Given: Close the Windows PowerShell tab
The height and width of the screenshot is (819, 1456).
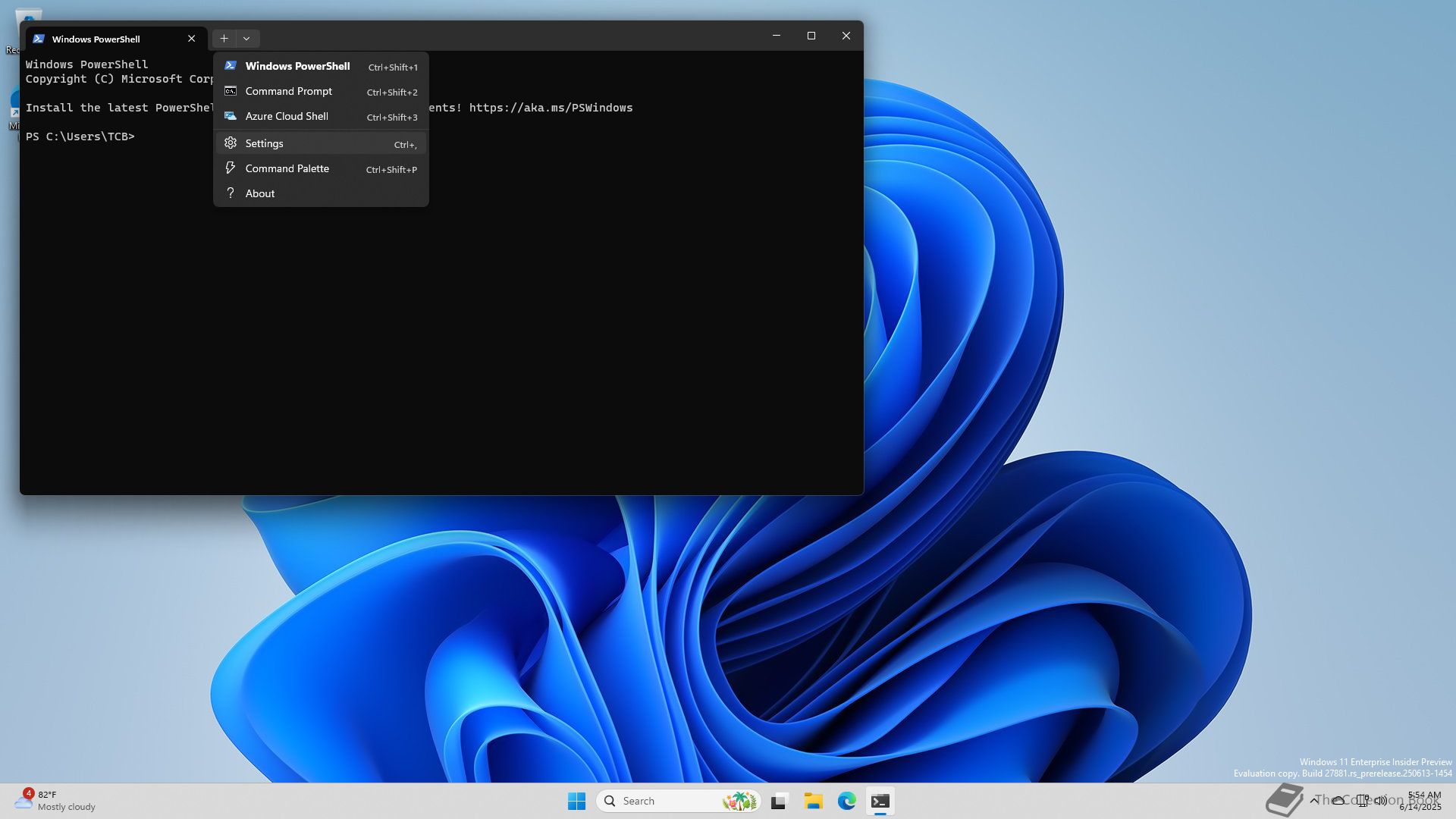Looking at the screenshot, I should coord(191,39).
